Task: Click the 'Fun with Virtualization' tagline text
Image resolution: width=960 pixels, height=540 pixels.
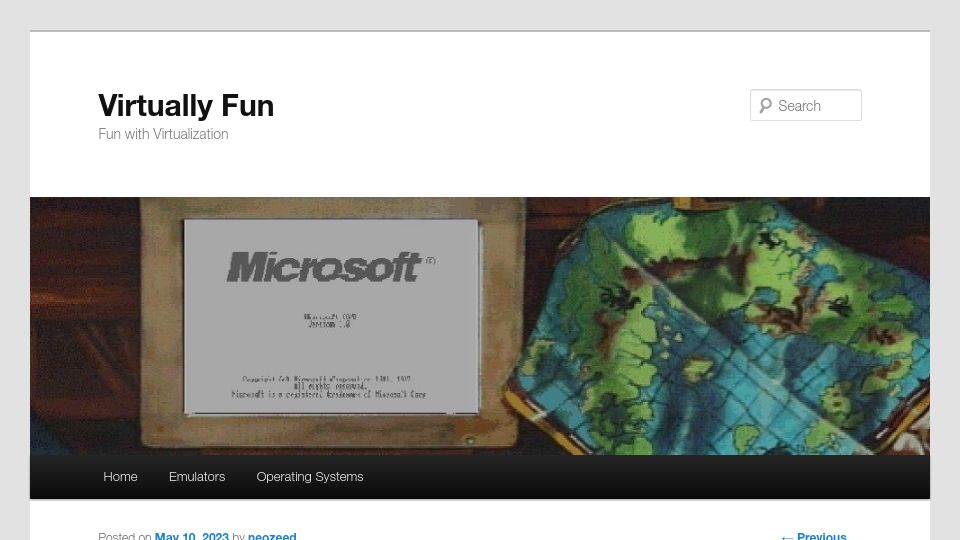Action: (163, 134)
